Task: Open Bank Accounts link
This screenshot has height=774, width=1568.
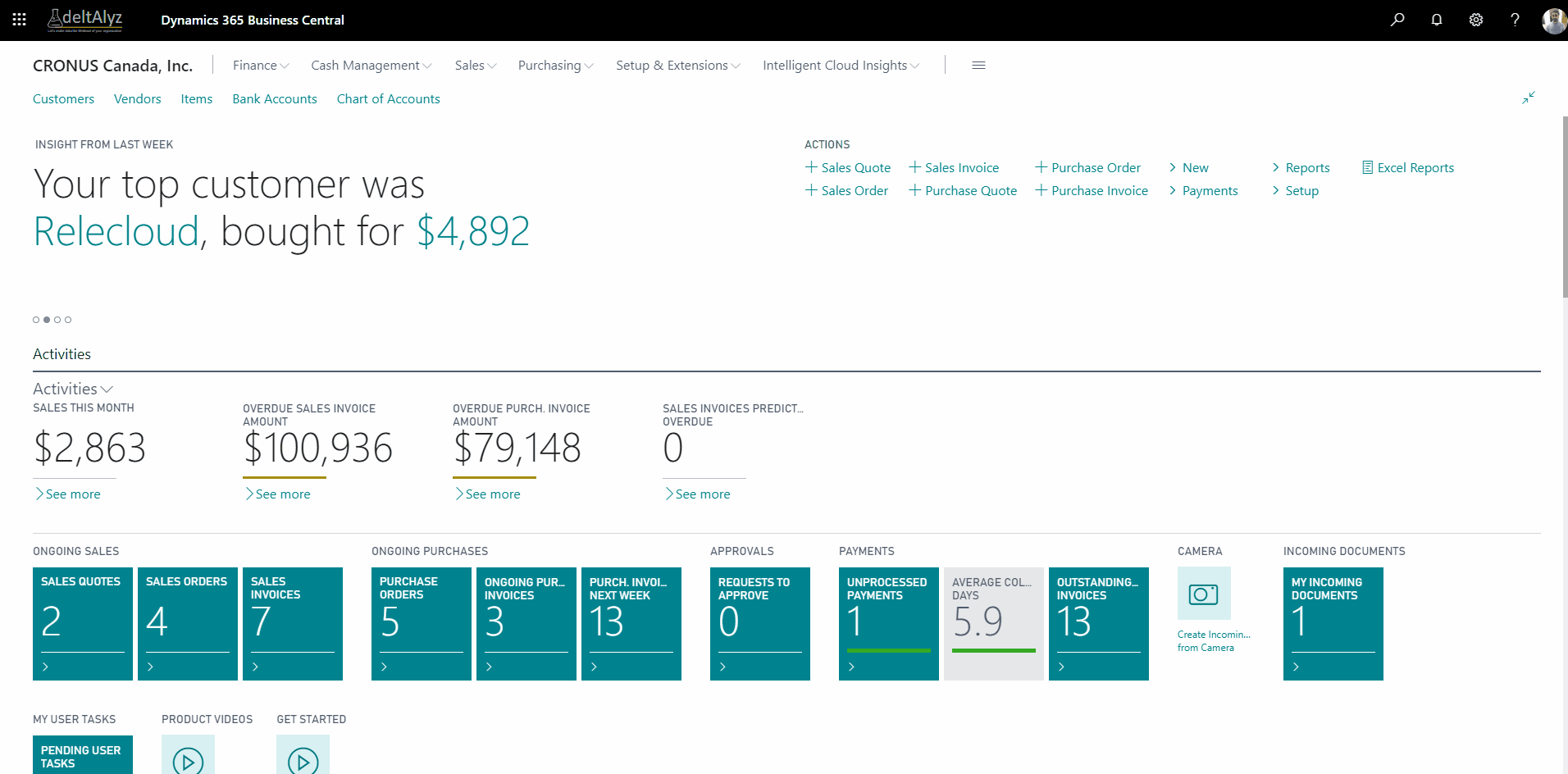Action: coord(275,99)
